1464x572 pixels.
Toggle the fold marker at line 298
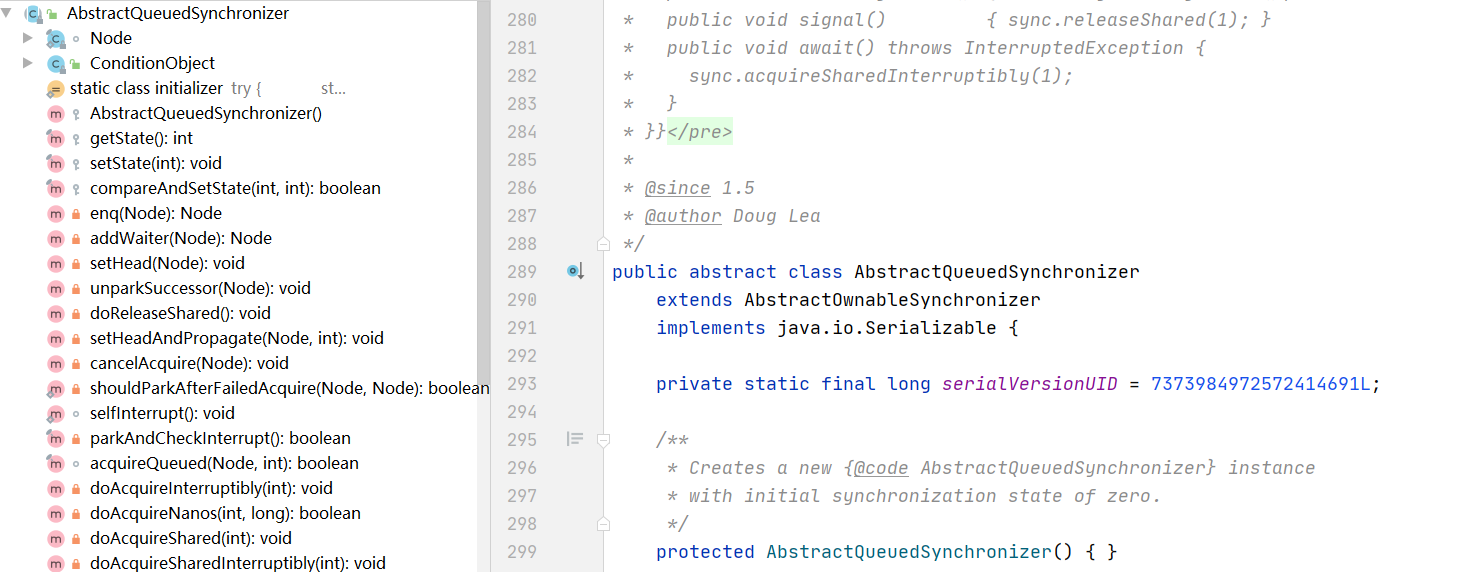click(x=603, y=524)
